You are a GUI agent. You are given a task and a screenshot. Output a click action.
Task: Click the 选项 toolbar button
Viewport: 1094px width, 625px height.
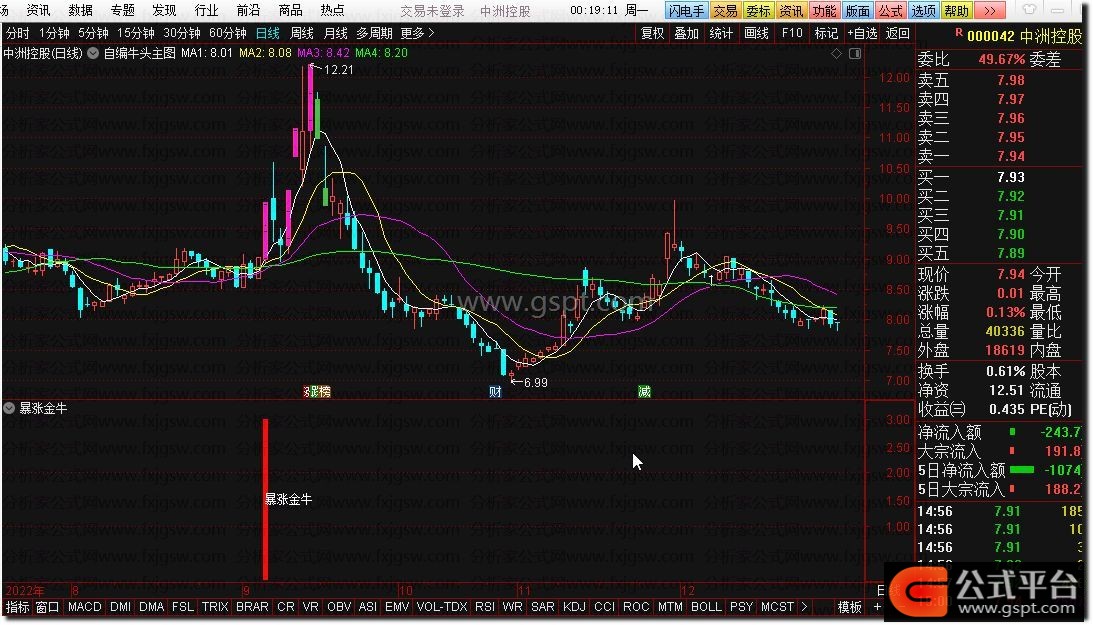click(x=923, y=10)
